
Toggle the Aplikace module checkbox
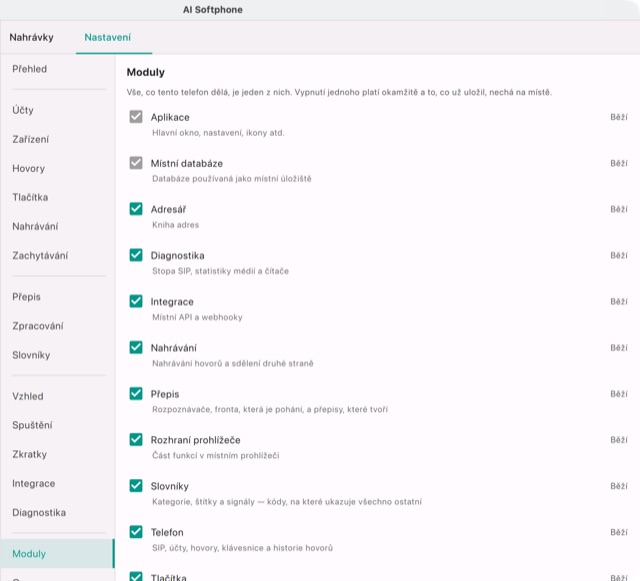coord(136,117)
